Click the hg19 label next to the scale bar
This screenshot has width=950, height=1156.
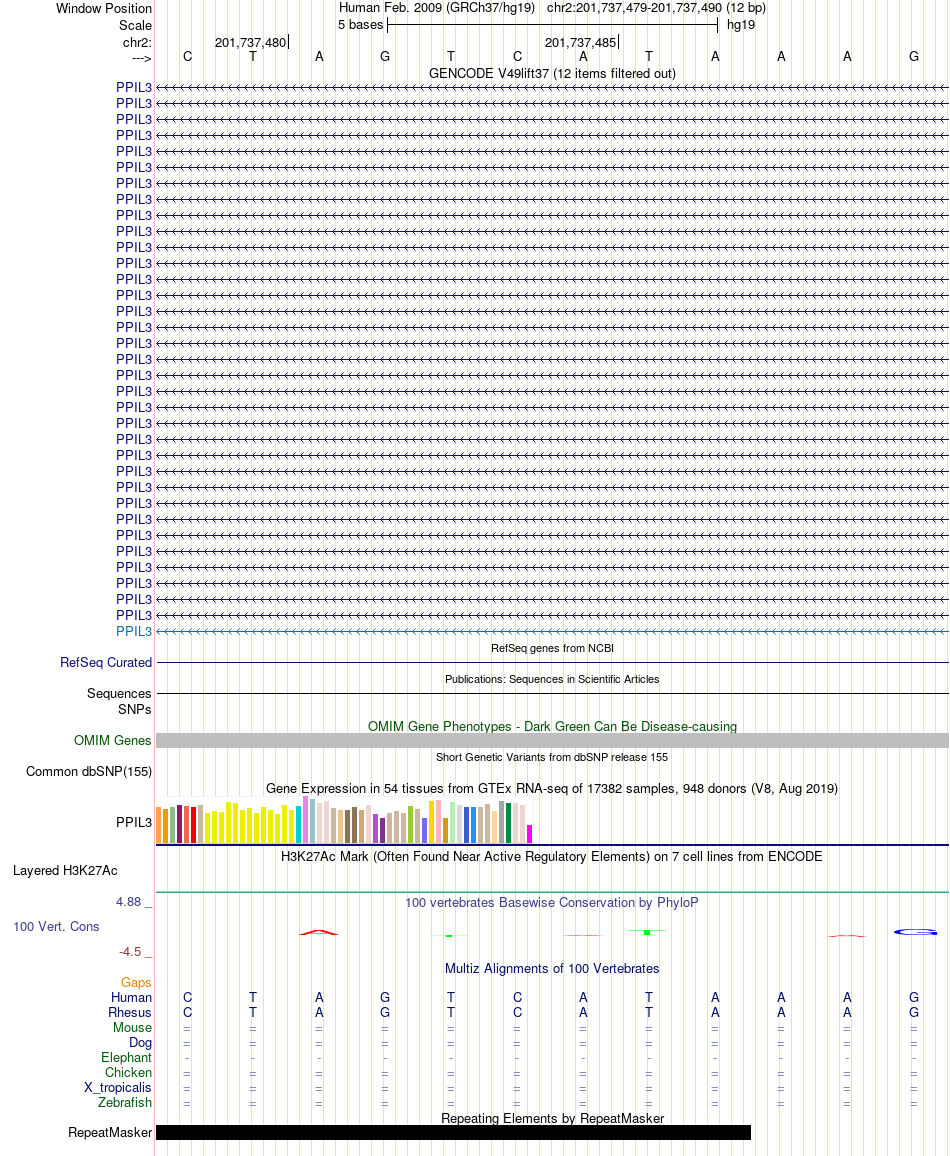click(741, 25)
